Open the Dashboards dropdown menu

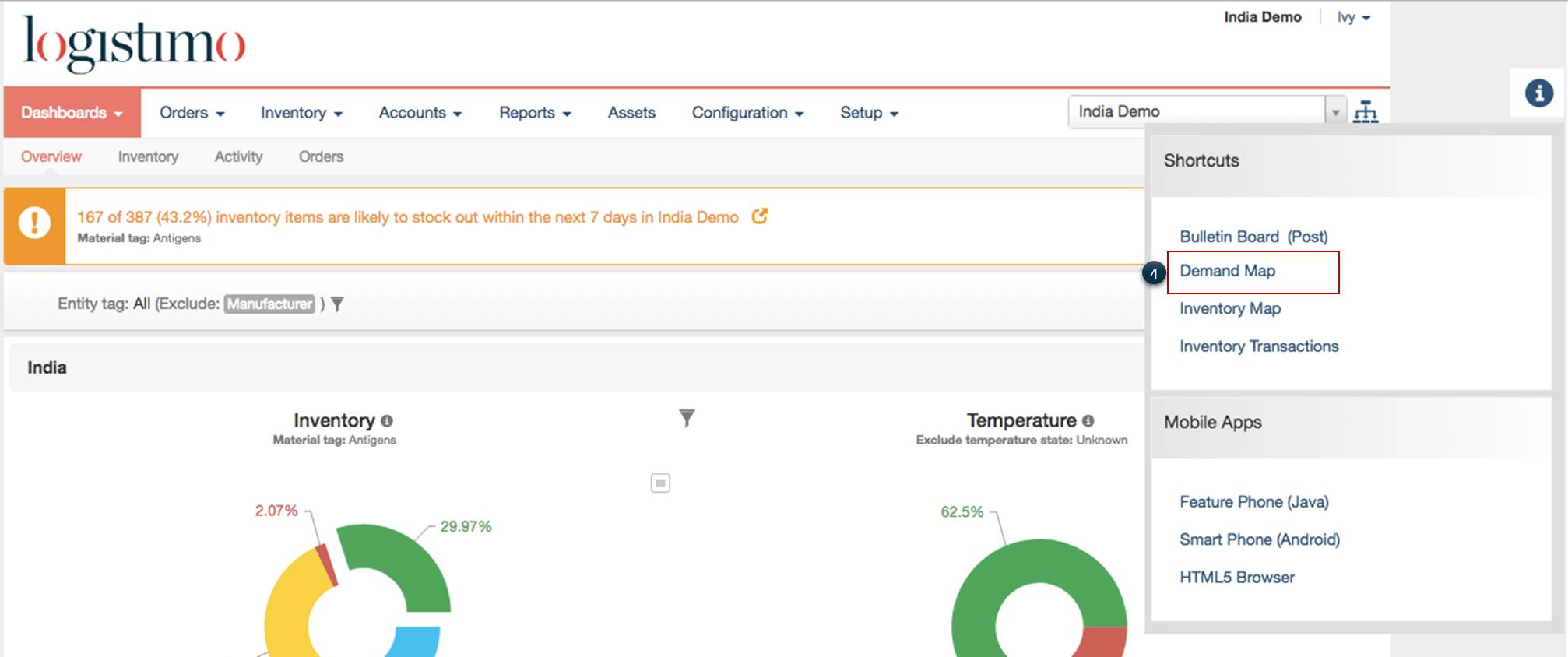pos(72,113)
